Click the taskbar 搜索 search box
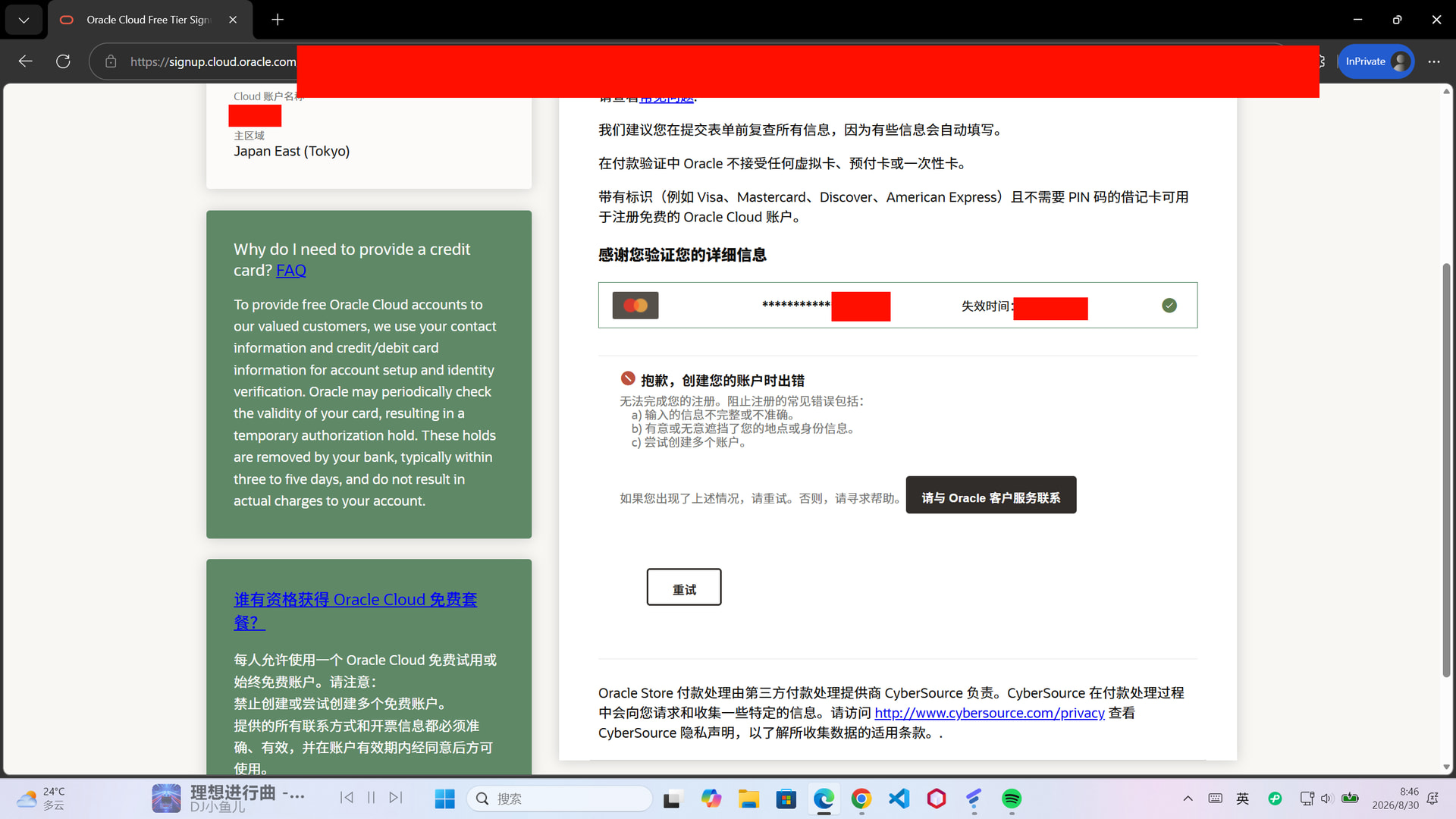Image resolution: width=1456 pixels, height=819 pixels. click(560, 799)
